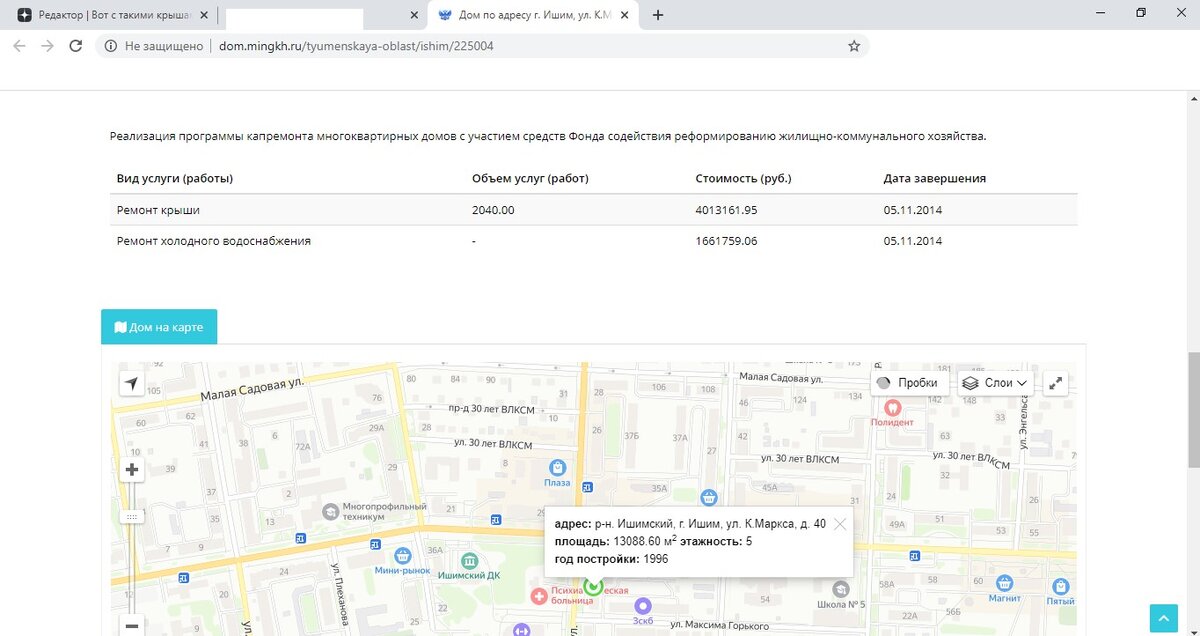Switch to the Редактор browser tab
The width and height of the screenshot is (1200, 636).
click(x=110, y=15)
